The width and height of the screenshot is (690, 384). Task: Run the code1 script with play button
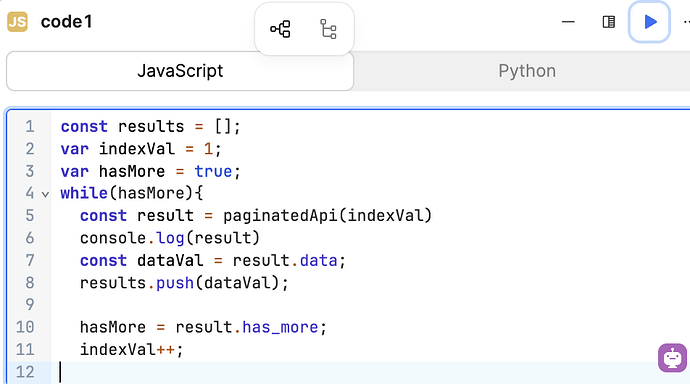pos(650,22)
